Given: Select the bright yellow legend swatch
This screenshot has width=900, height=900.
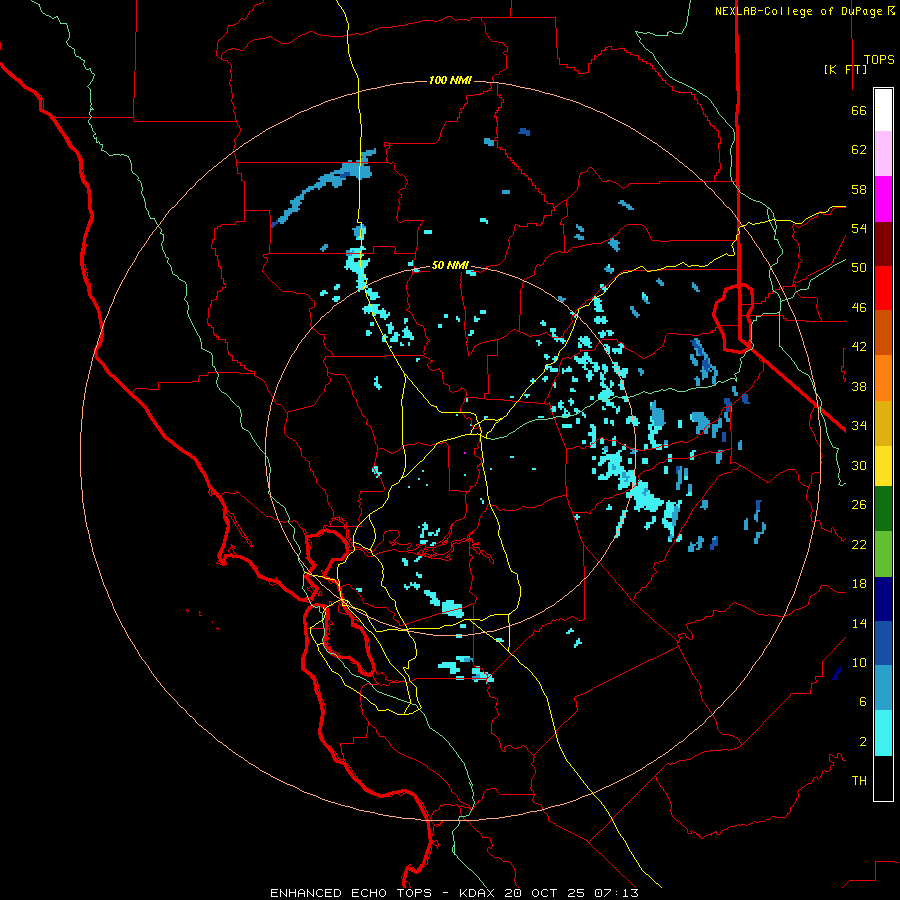Looking at the screenshot, I should point(883,466).
